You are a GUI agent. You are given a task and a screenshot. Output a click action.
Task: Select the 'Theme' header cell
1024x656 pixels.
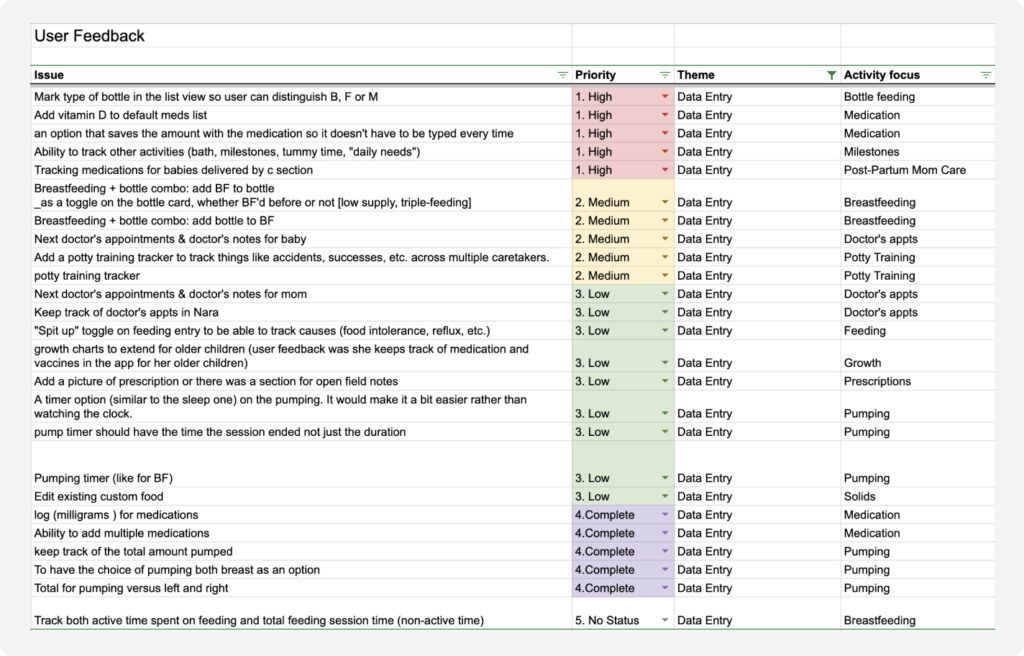[758, 75]
